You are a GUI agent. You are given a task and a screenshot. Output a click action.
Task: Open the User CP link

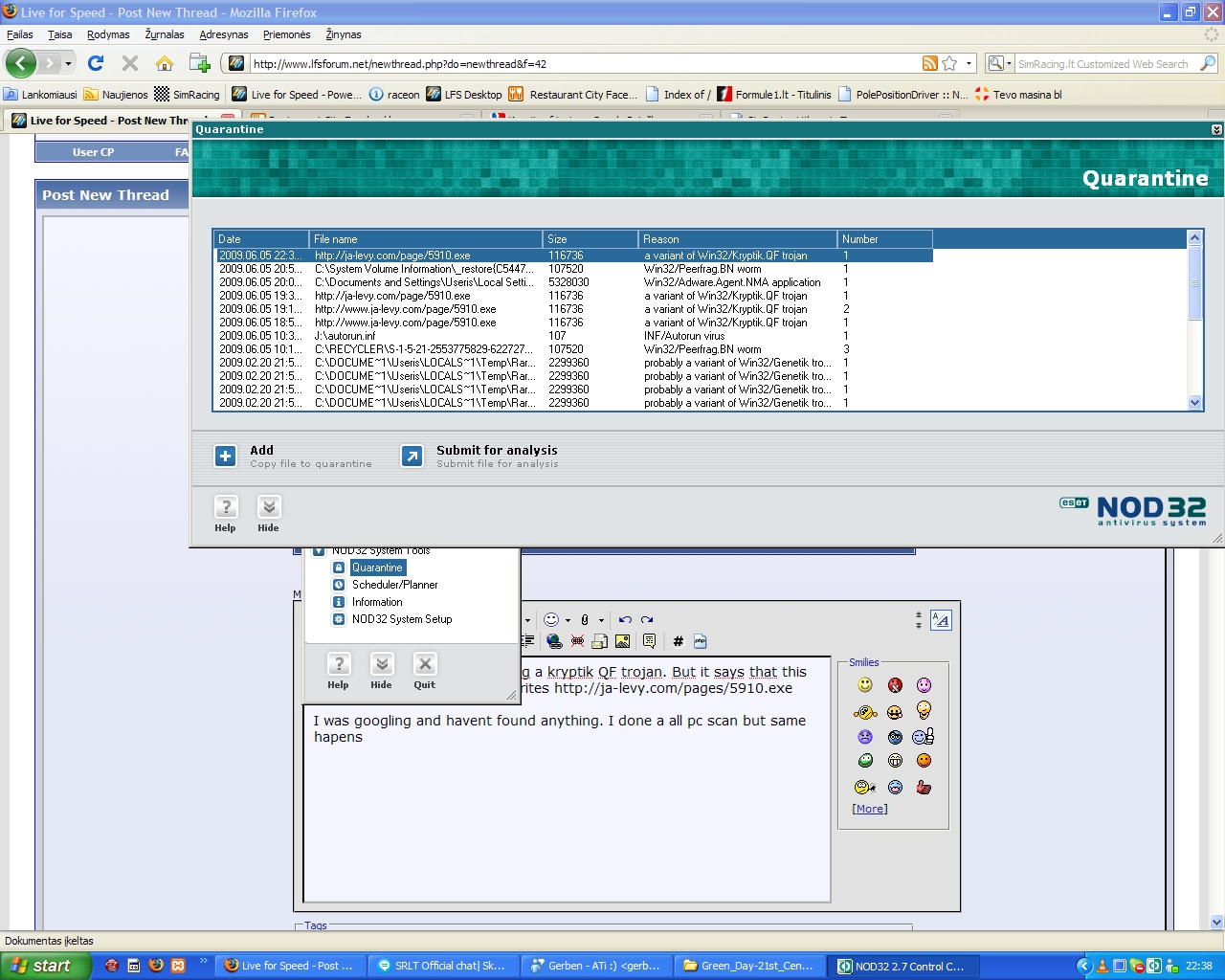click(93, 152)
